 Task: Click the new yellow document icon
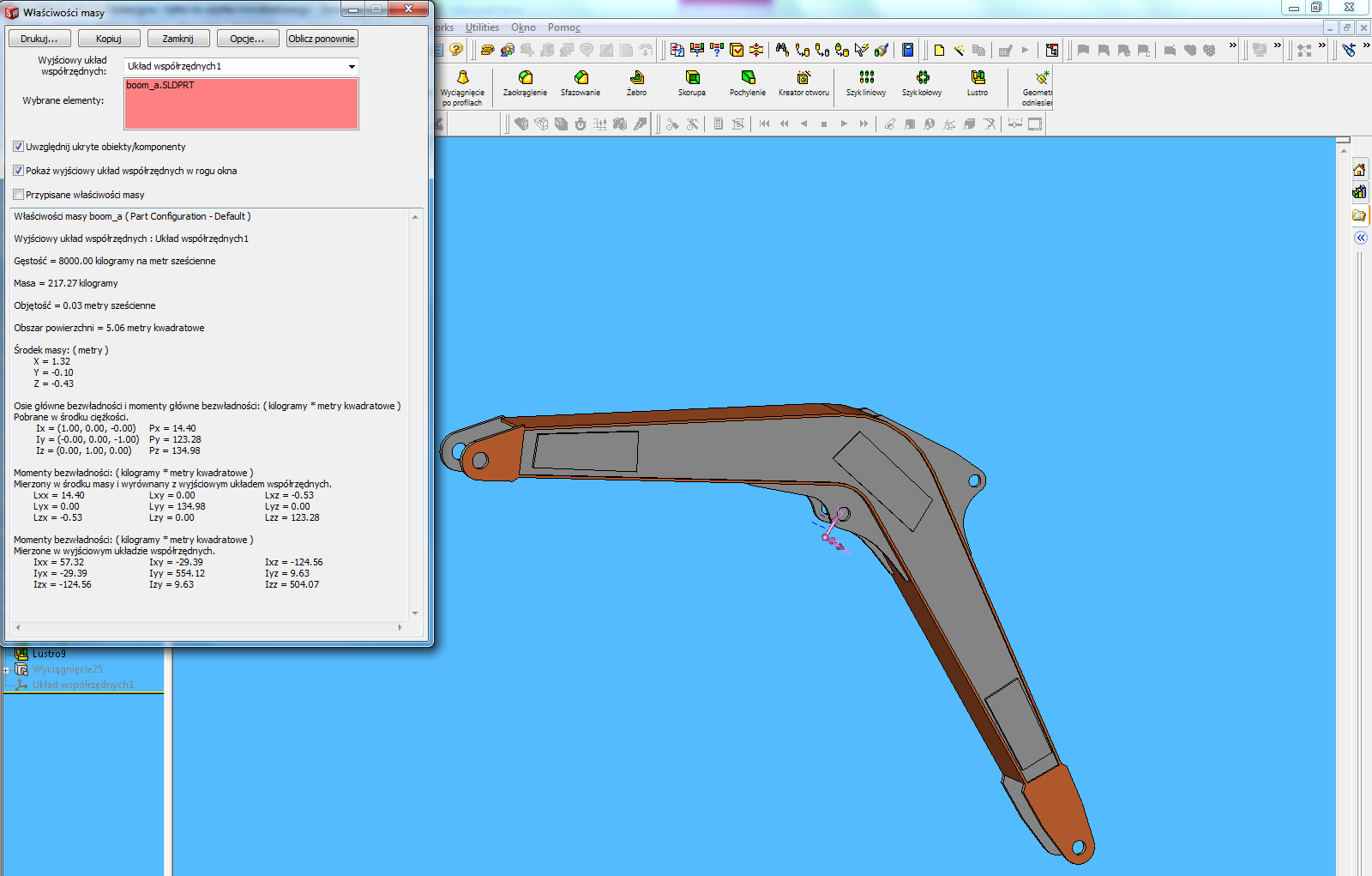pos(939,50)
